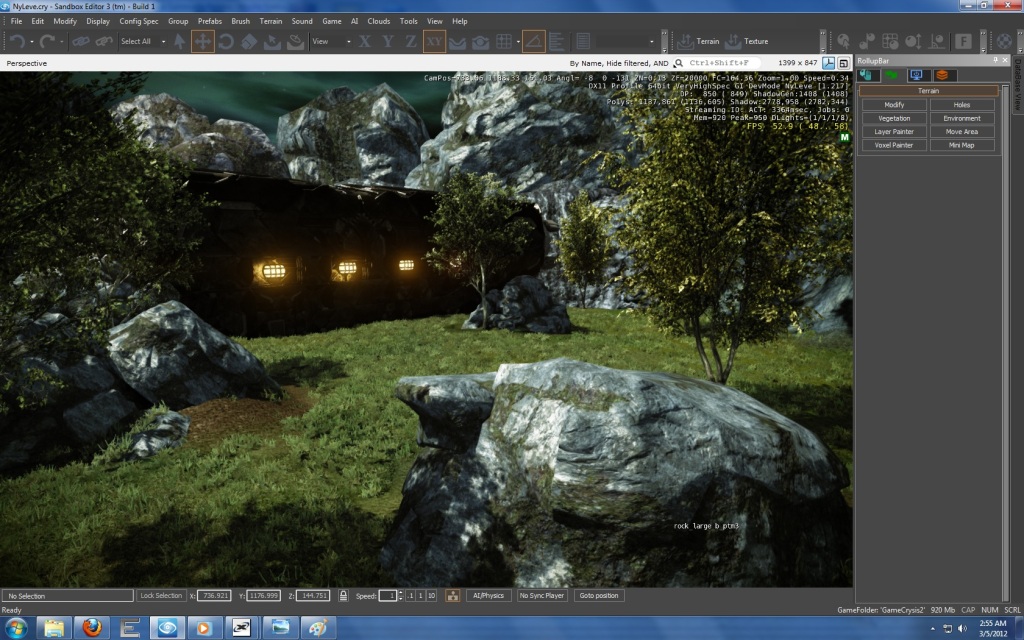This screenshot has height=640, width=1024.
Task: Click the viewport search field
Action: point(717,63)
